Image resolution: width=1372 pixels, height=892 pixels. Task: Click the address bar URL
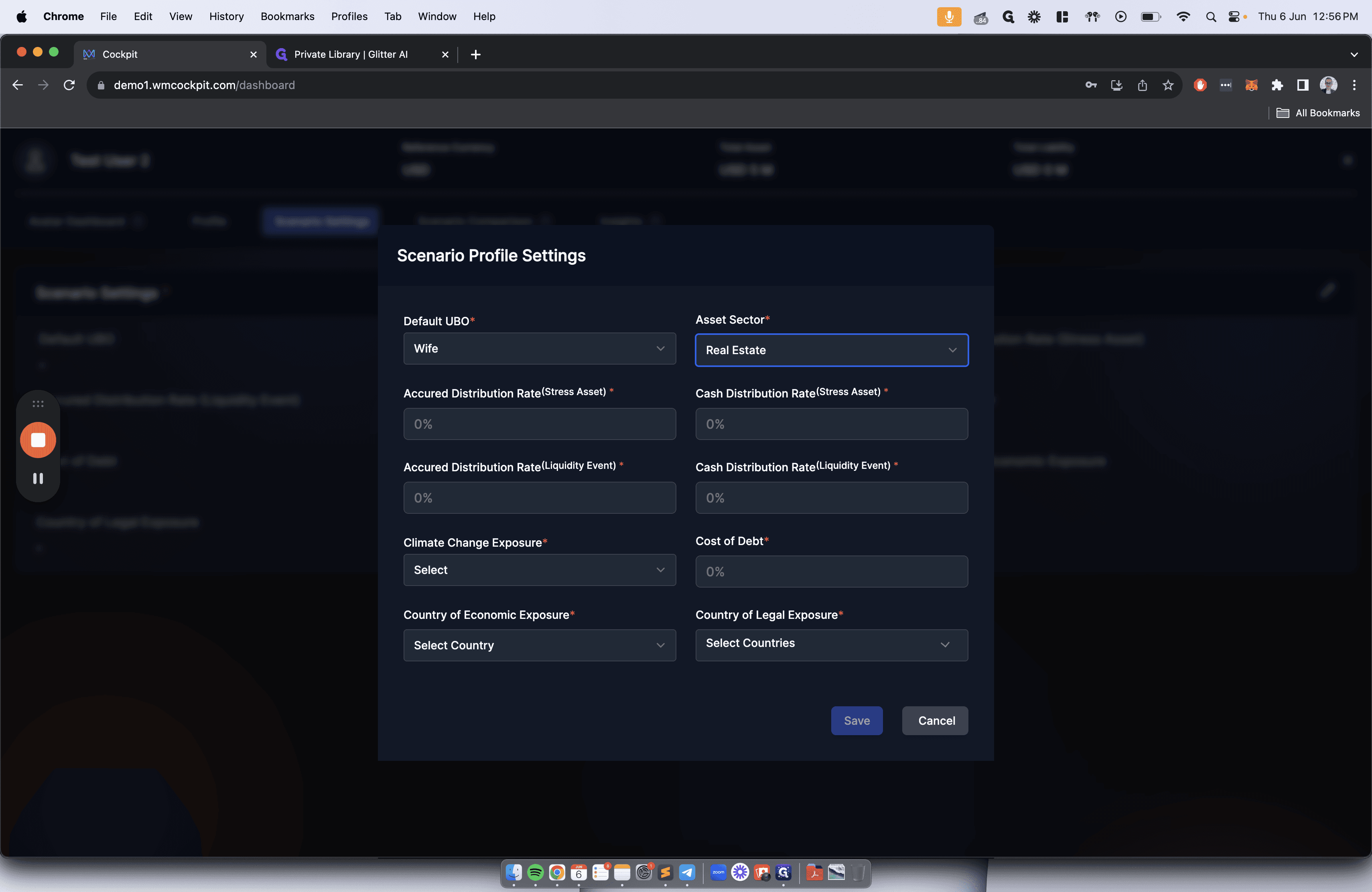point(204,85)
